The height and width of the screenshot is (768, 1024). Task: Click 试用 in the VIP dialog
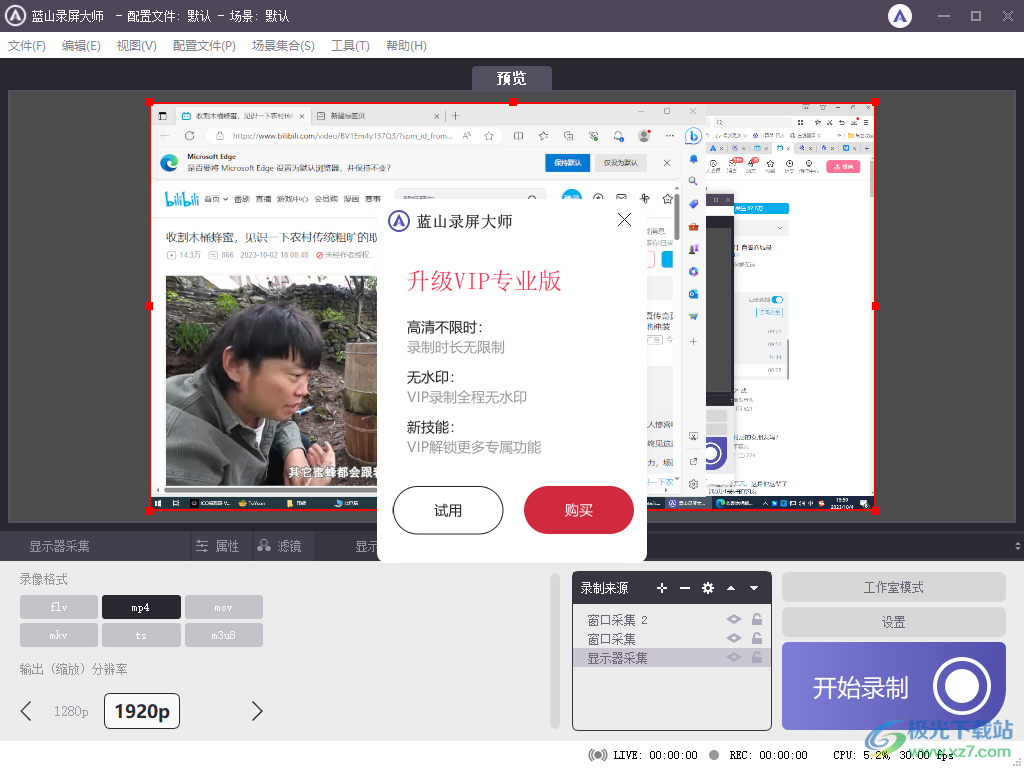[x=447, y=510]
